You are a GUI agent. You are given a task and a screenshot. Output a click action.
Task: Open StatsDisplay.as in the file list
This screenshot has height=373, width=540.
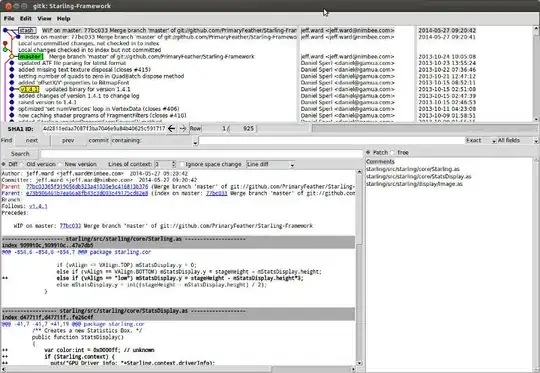pos(418,177)
